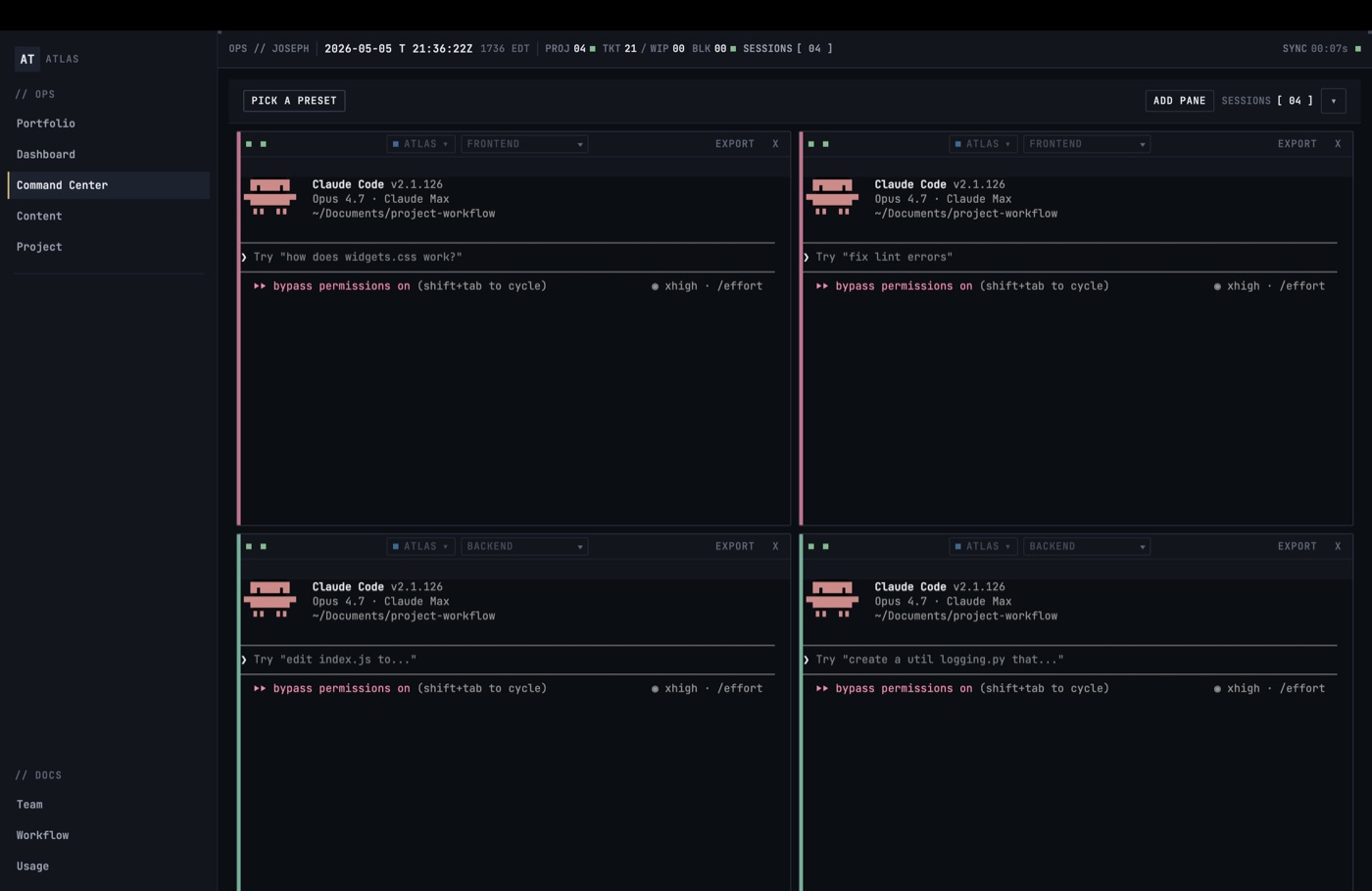Viewport: 1372px width, 891px height.
Task: Click effort dot before xhigh in widgets.css pane
Action: click(655, 287)
